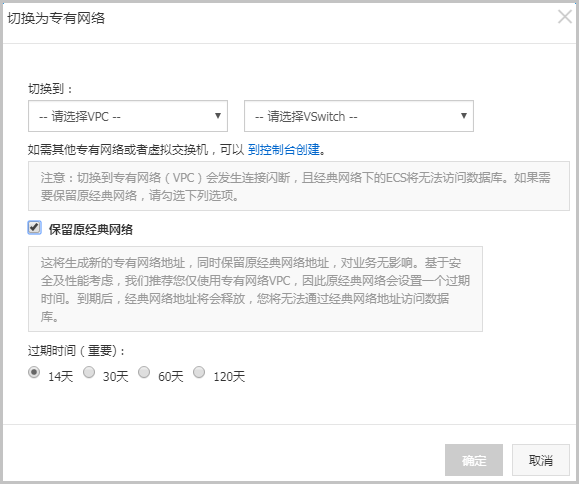Viewport: 579px width, 484px height.
Task: Cancel with the 取消 button
Action: point(541,460)
